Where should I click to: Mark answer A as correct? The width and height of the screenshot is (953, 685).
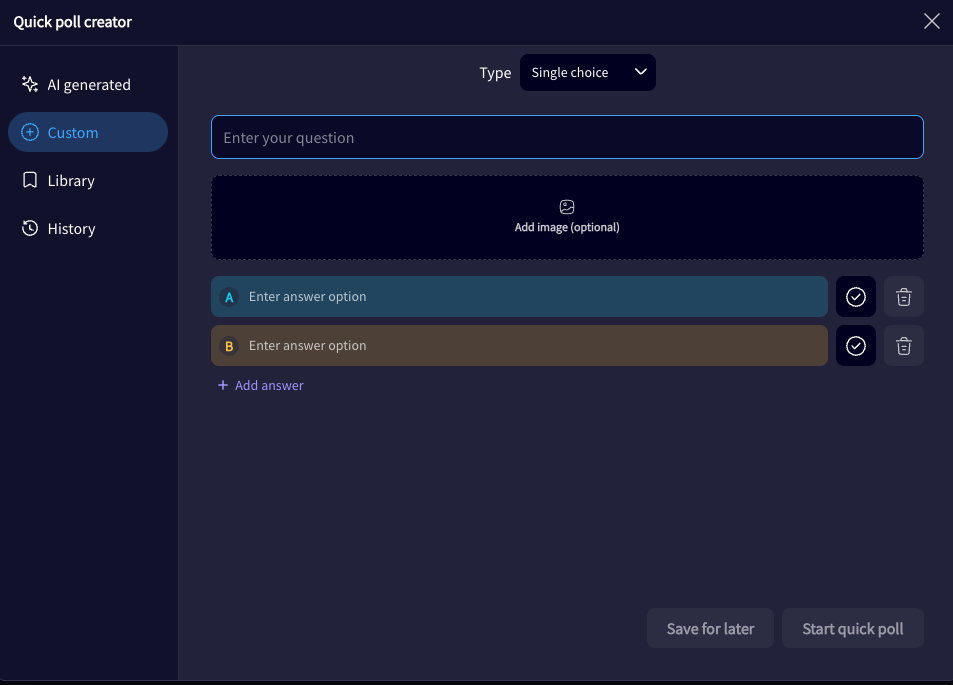coord(855,297)
